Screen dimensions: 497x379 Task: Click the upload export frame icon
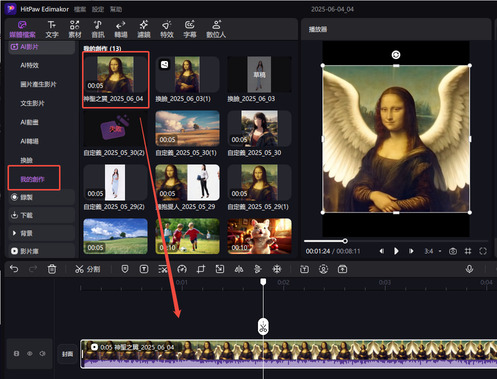pos(342,269)
